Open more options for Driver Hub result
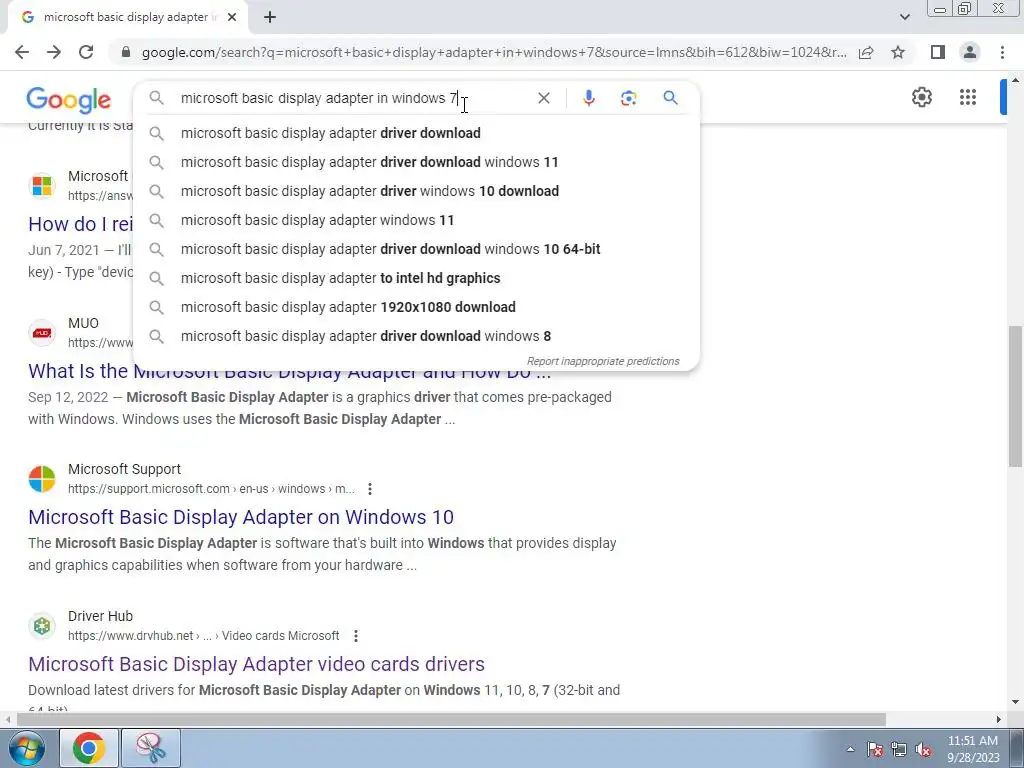Viewport: 1024px width, 768px height. pos(355,636)
